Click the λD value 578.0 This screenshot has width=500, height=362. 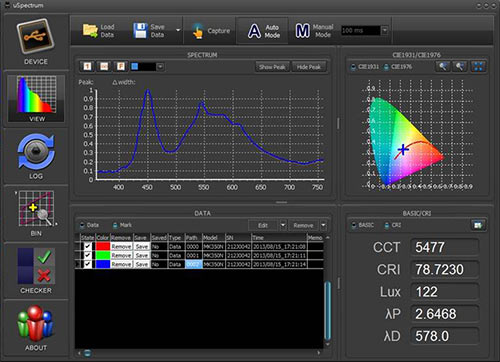coord(444,336)
